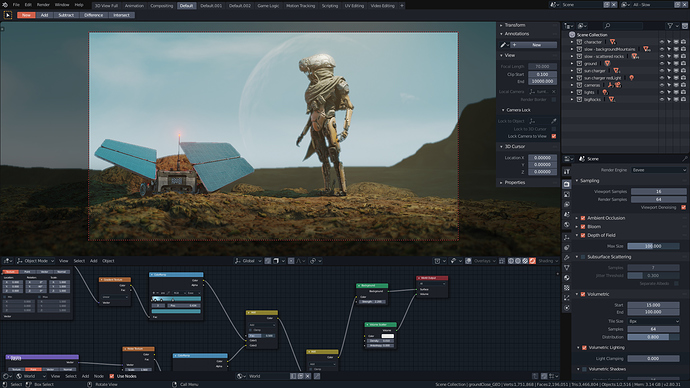The width and height of the screenshot is (690, 388).
Task: Disable render for cameras collection
Action: tap(683, 85)
